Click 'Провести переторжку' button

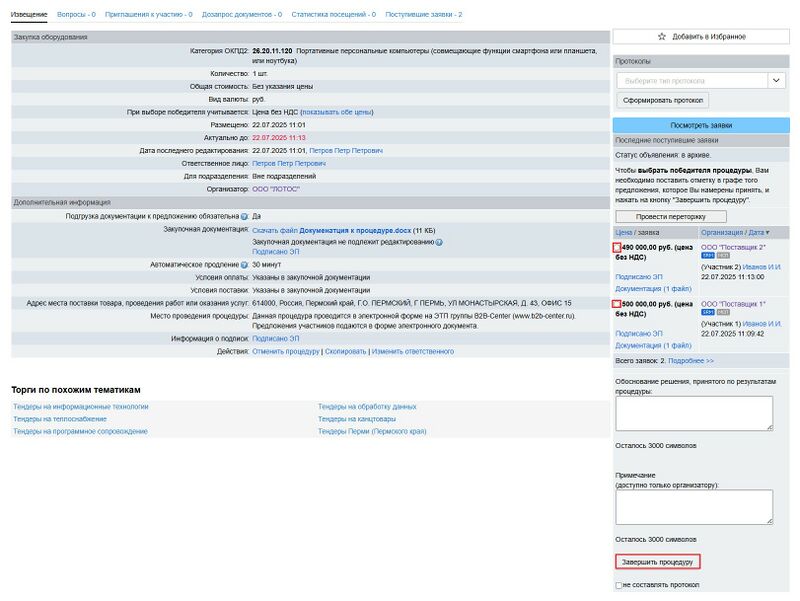672,215
